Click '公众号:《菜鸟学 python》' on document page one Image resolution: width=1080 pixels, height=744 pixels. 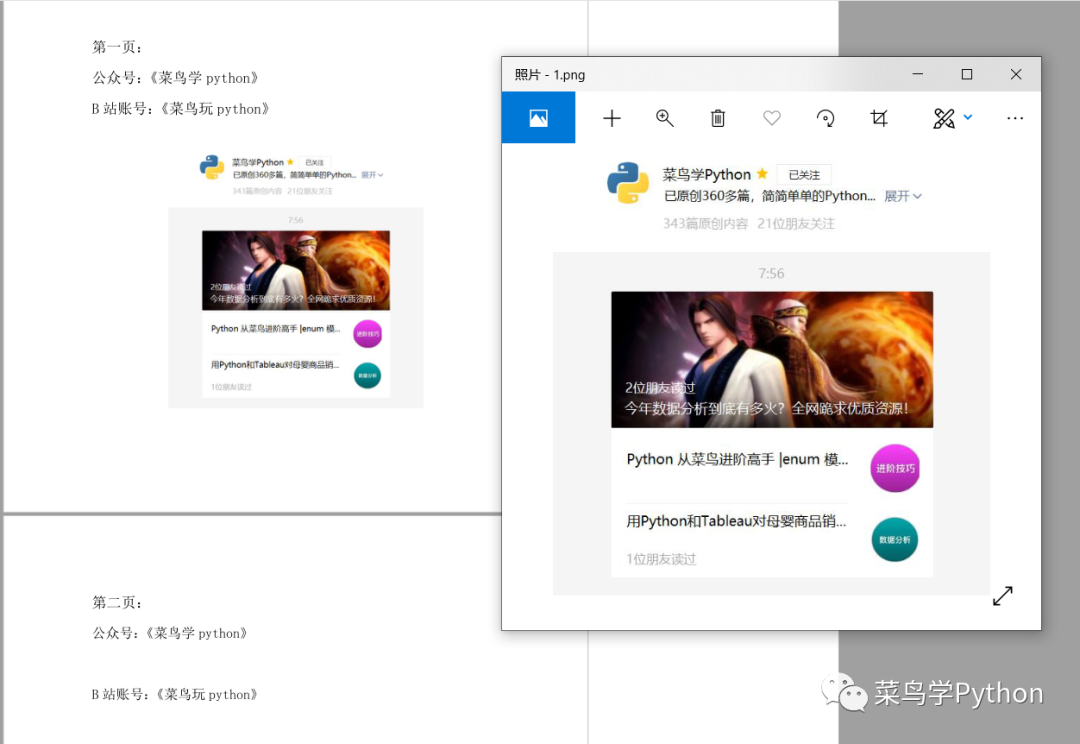coord(176,78)
